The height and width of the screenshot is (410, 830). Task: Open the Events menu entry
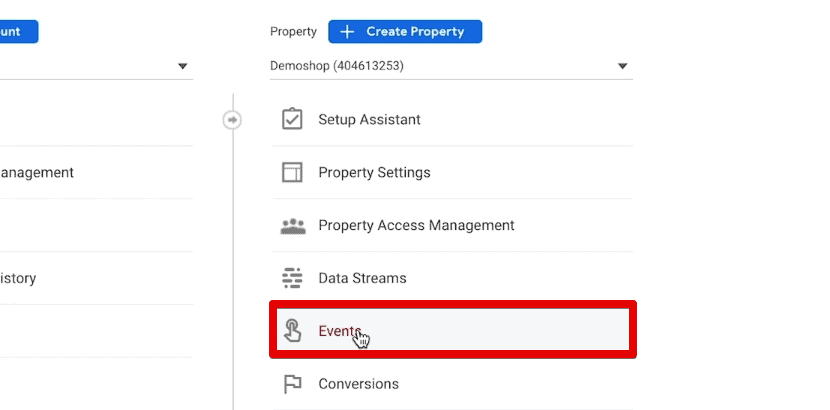click(339, 331)
